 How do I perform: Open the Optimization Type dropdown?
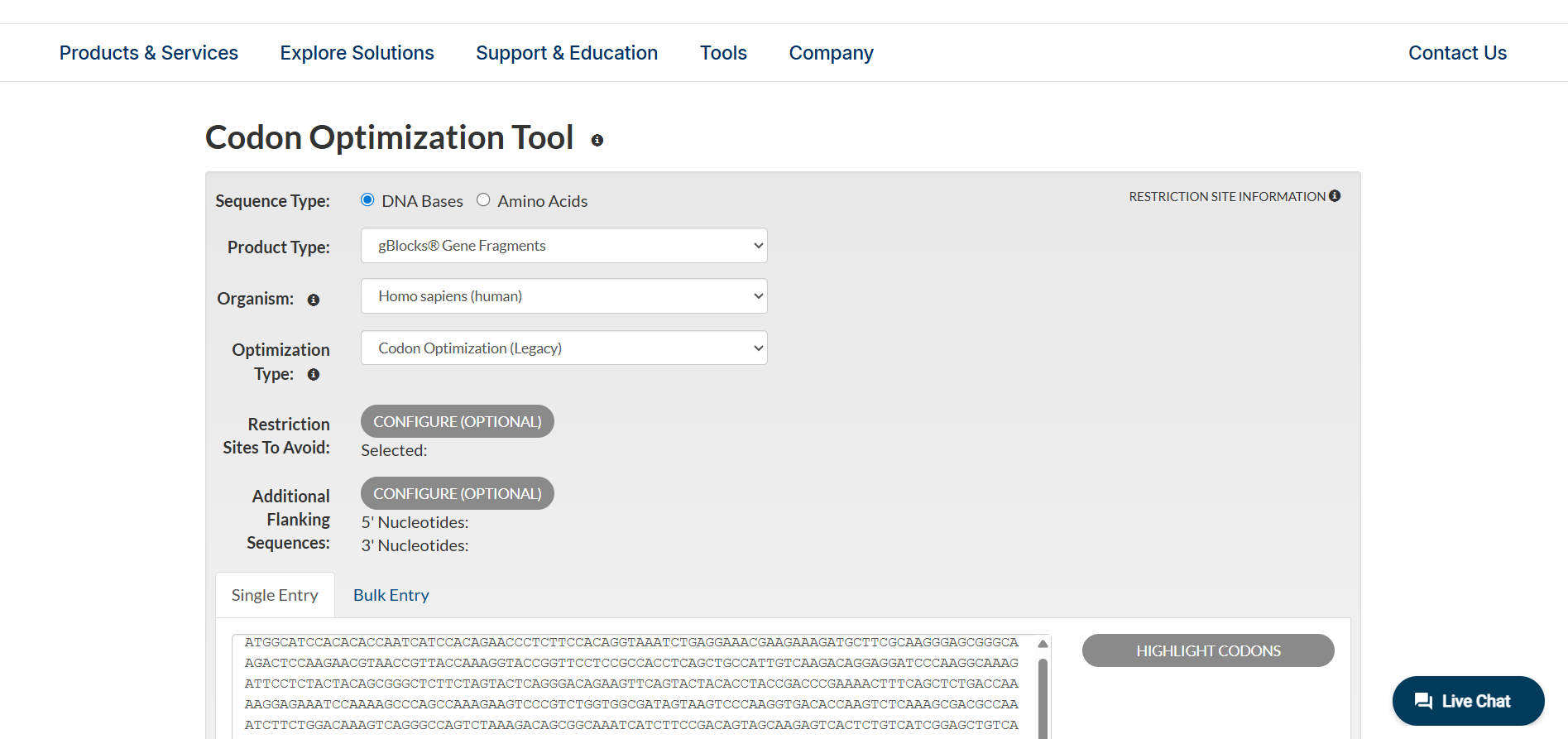click(x=563, y=348)
